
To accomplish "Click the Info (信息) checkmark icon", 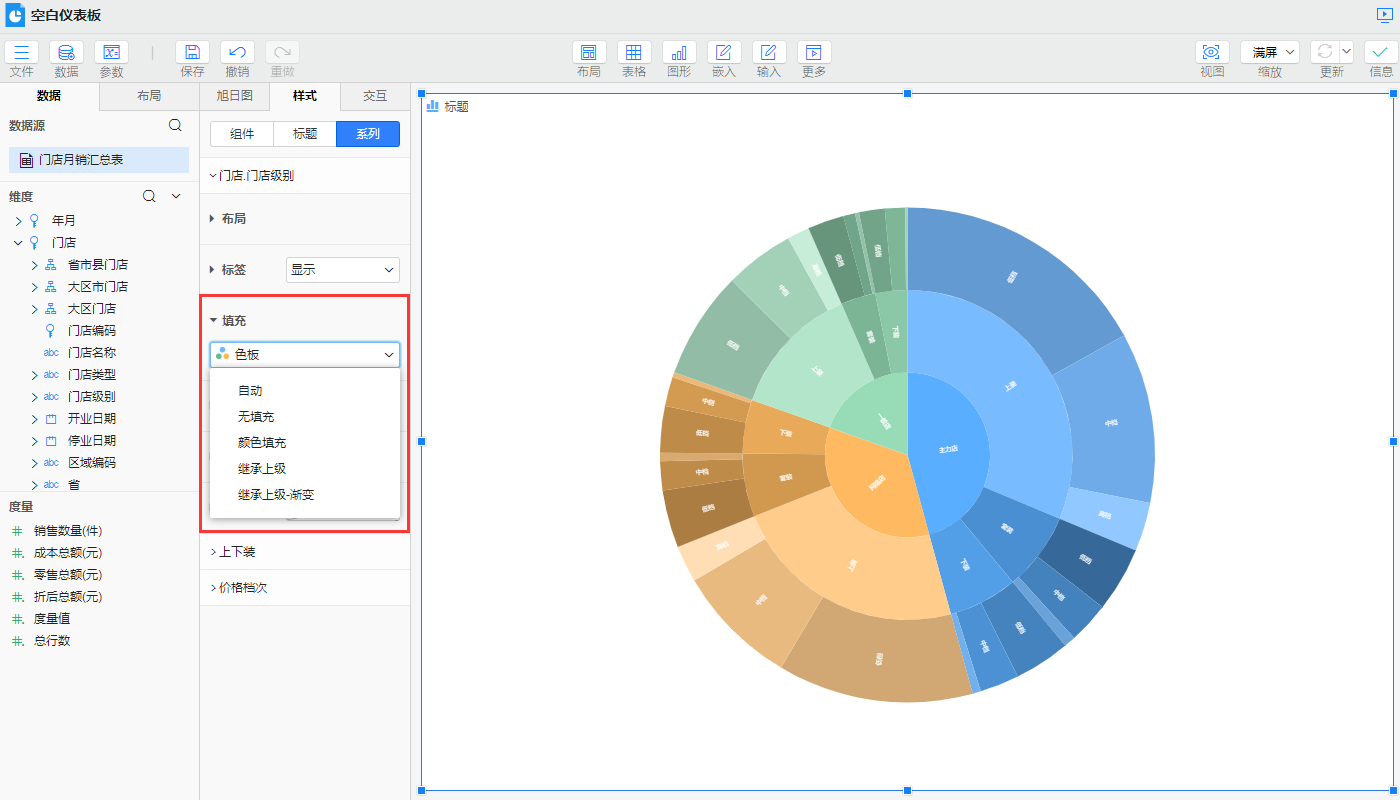I will coord(1381,53).
